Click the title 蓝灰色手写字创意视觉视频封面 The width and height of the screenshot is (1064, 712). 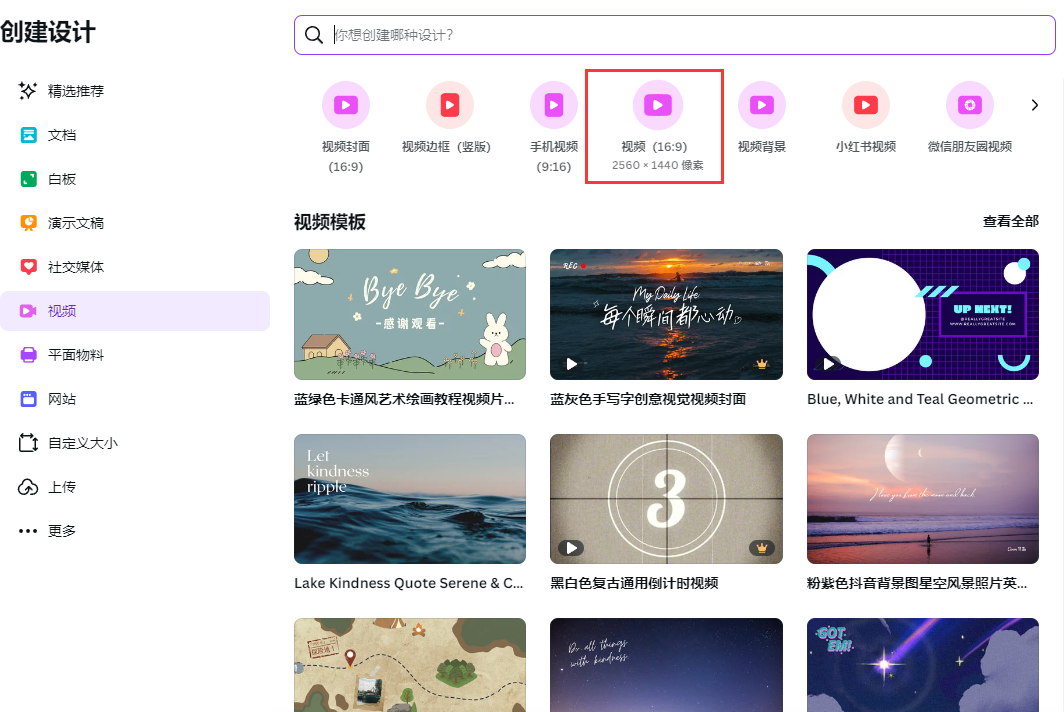(648, 399)
